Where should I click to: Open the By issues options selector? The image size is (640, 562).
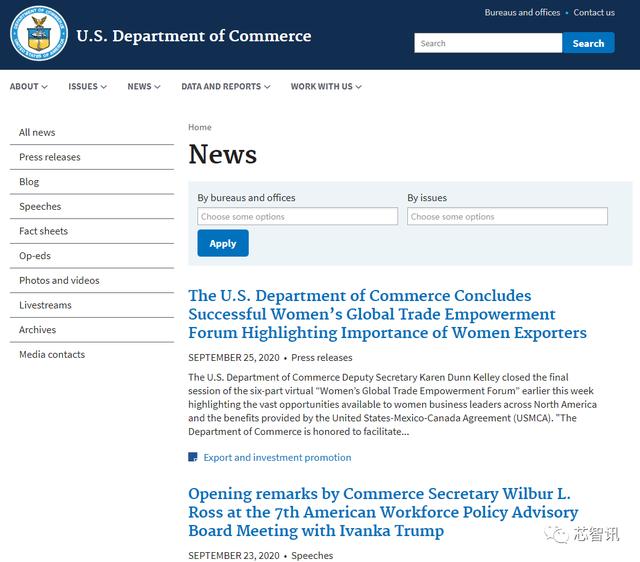507,216
